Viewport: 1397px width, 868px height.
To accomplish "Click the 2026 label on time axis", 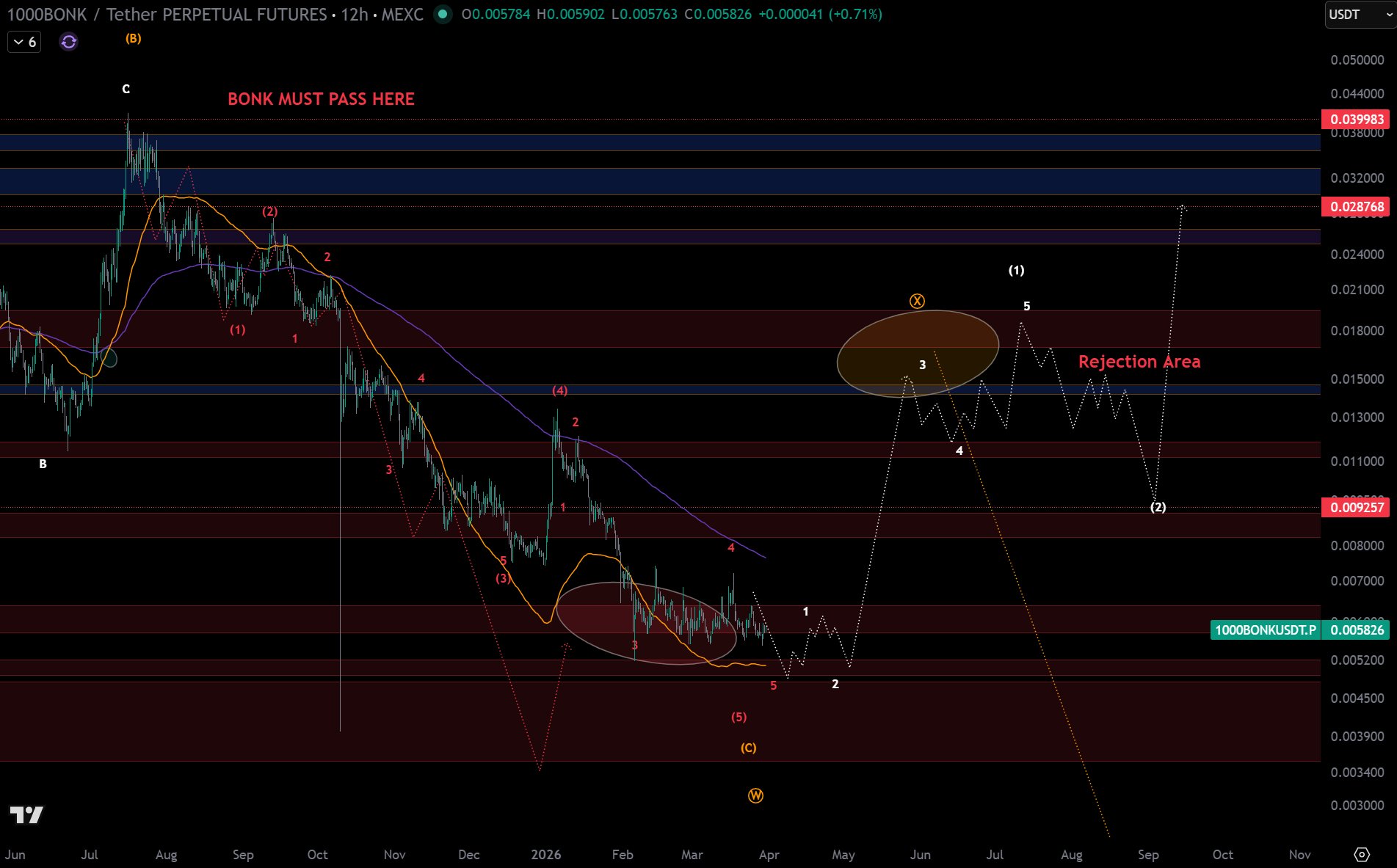I will tap(546, 855).
